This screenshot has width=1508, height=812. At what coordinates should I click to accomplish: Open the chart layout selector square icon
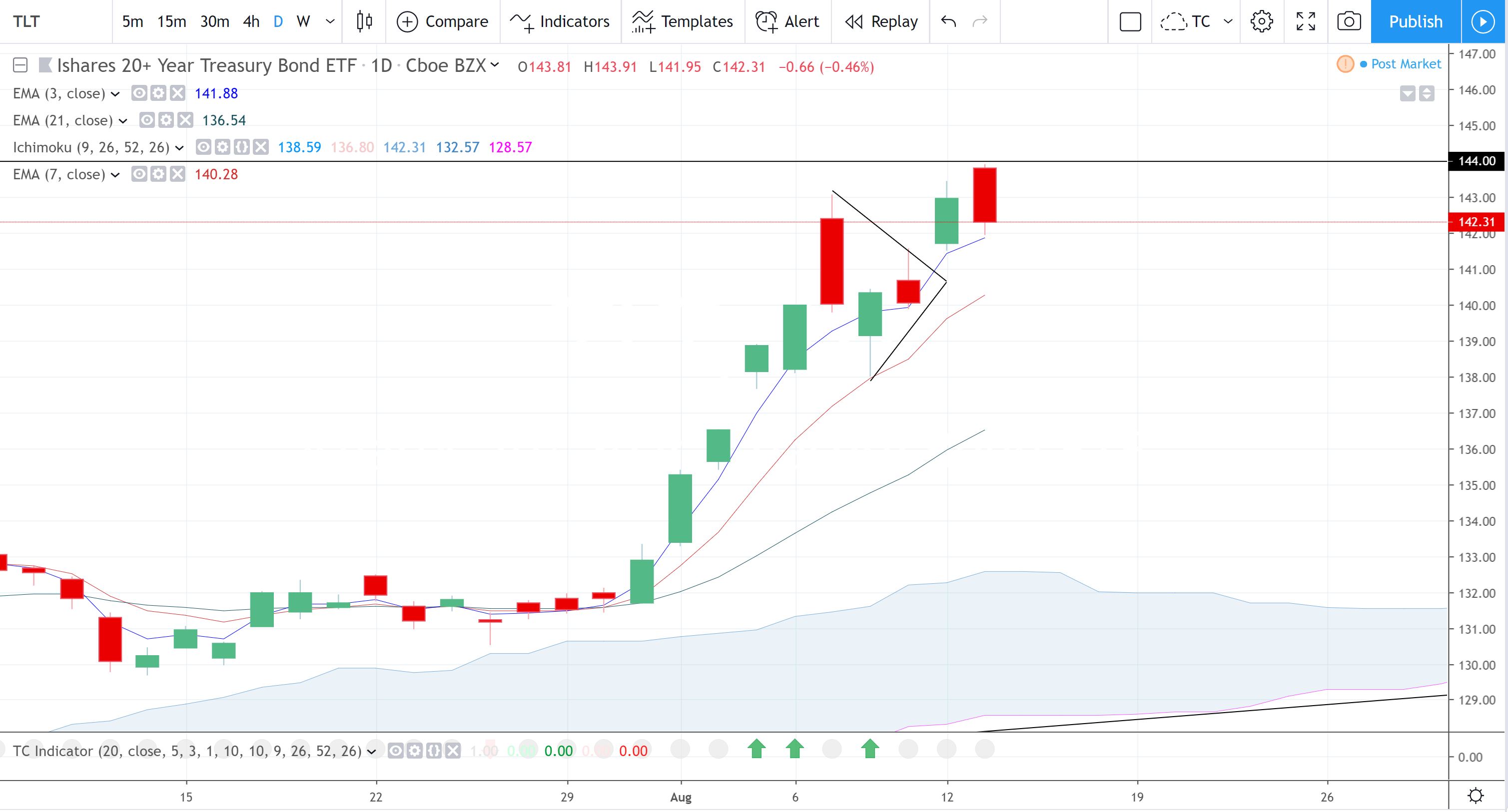tap(1130, 21)
